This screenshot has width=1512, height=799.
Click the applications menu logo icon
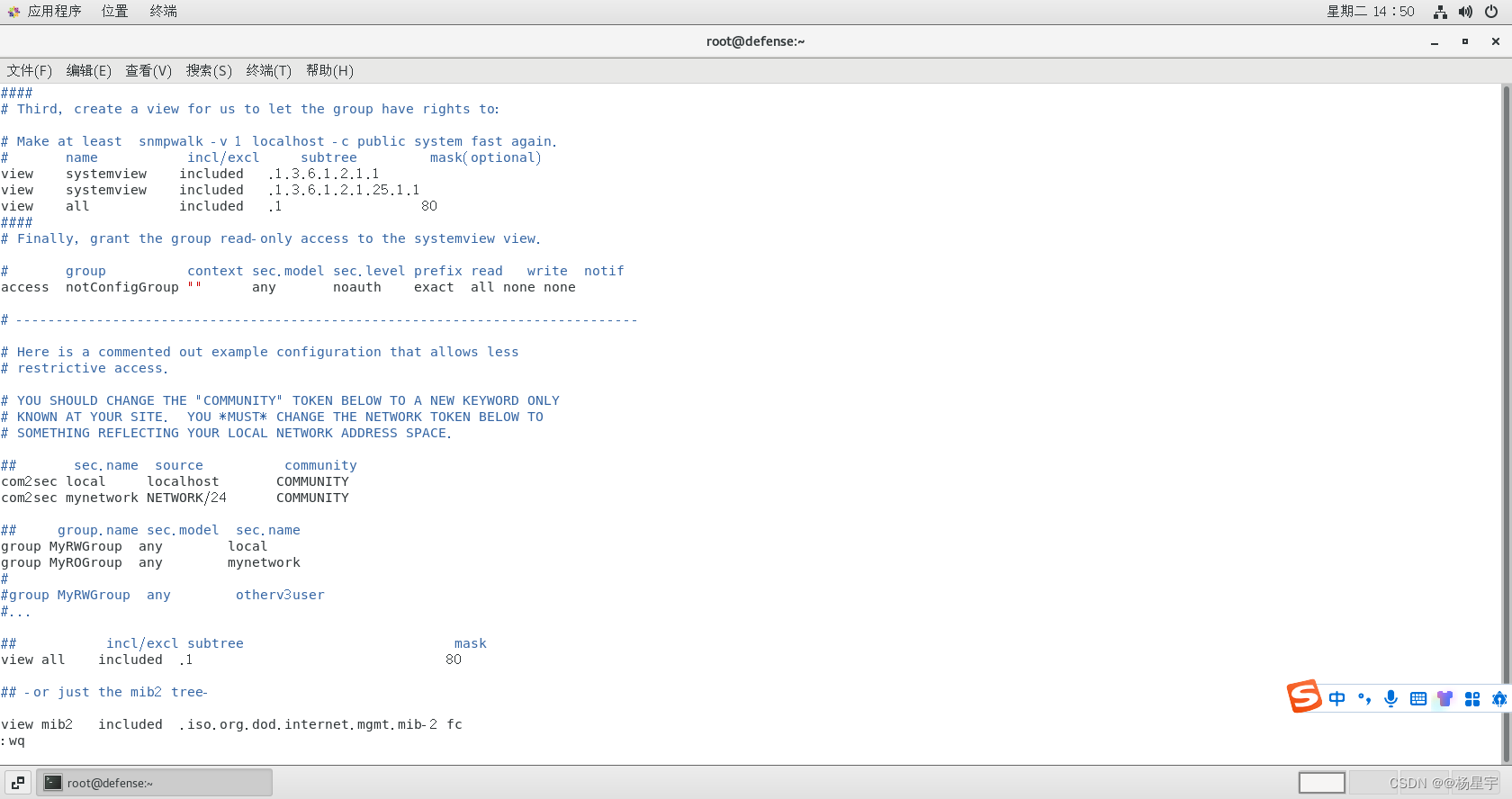click(13, 12)
